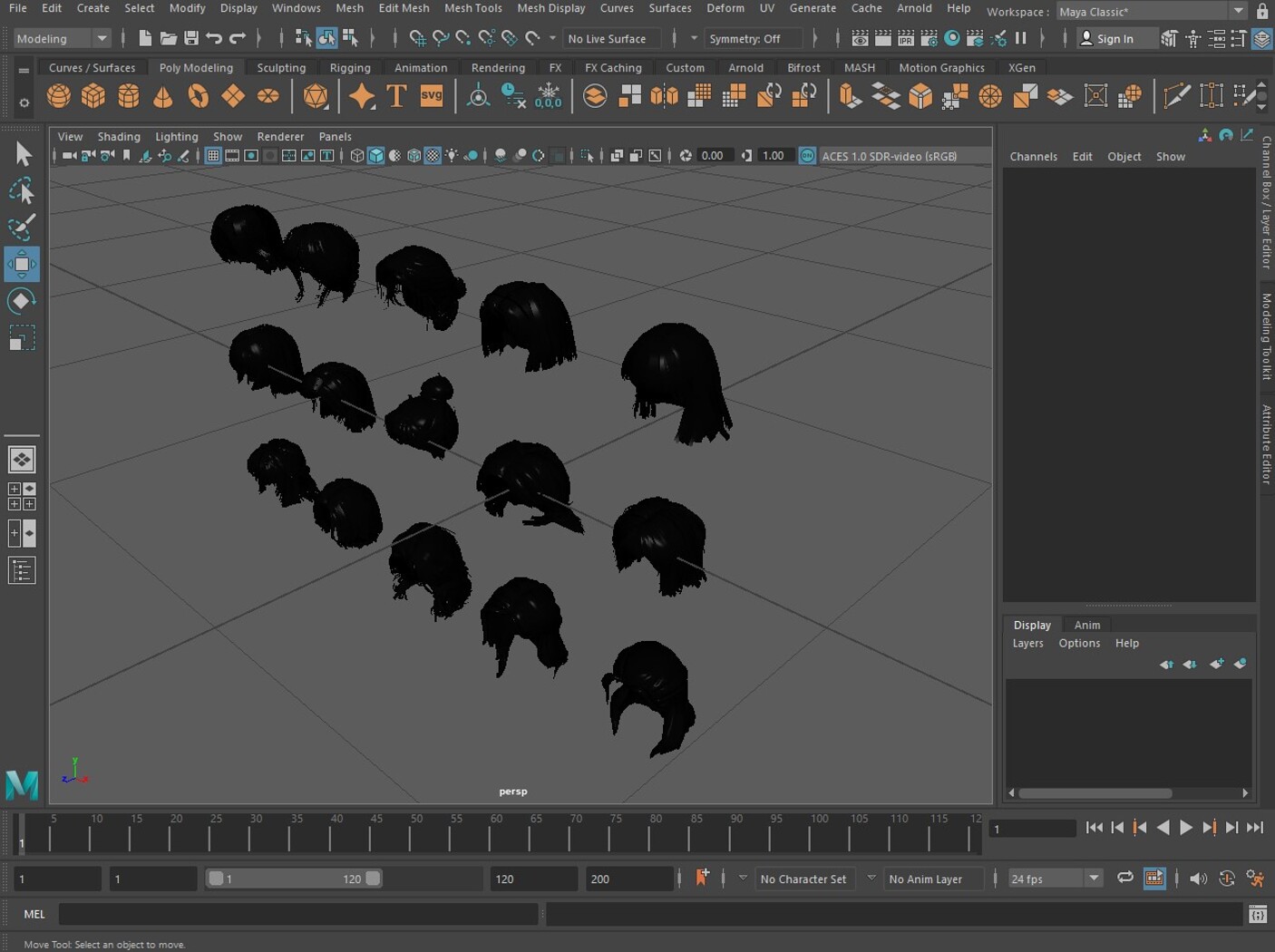Activate the Lasso selection tool
This screenshot has height=952, width=1275.
pos(22,191)
